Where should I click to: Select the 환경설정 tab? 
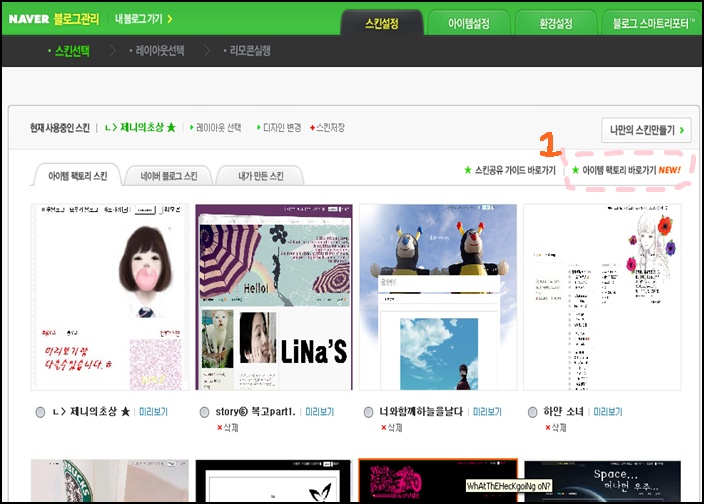(556, 23)
